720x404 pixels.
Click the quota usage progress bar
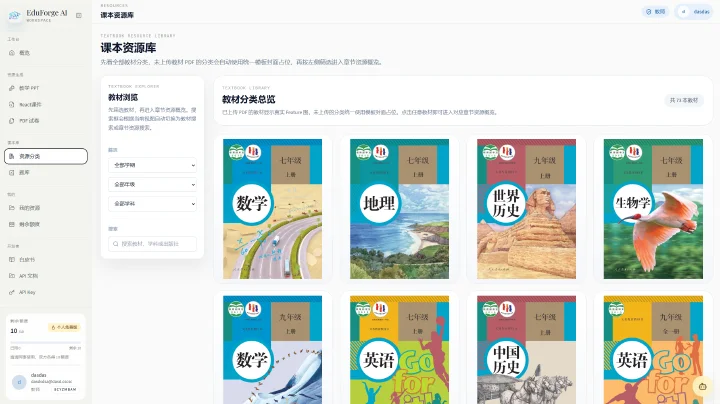(45, 342)
